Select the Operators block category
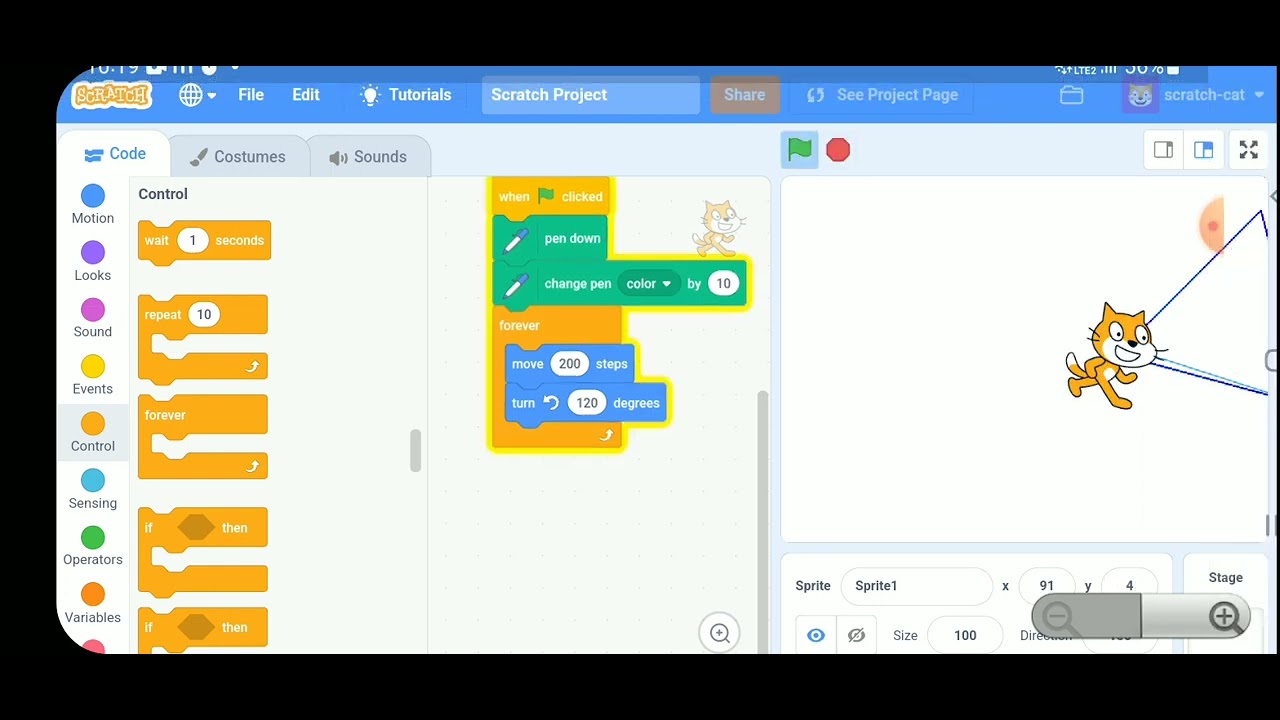Screen dimensions: 1280x720 coord(93,547)
